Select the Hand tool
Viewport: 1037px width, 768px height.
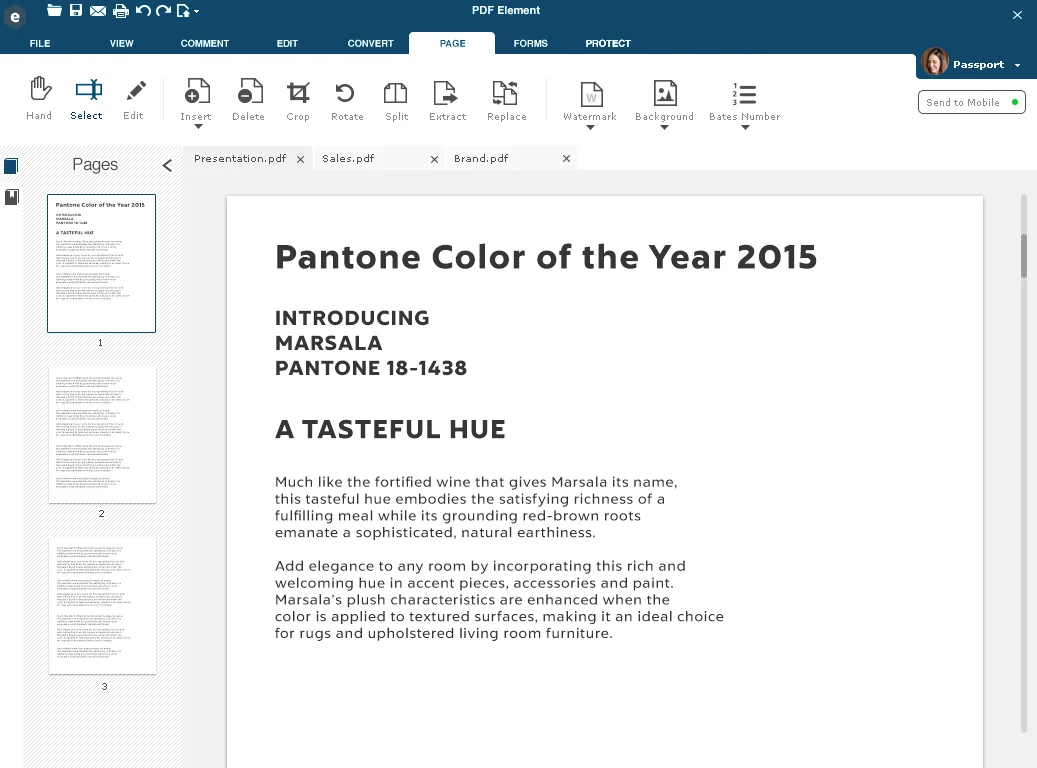(40, 98)
